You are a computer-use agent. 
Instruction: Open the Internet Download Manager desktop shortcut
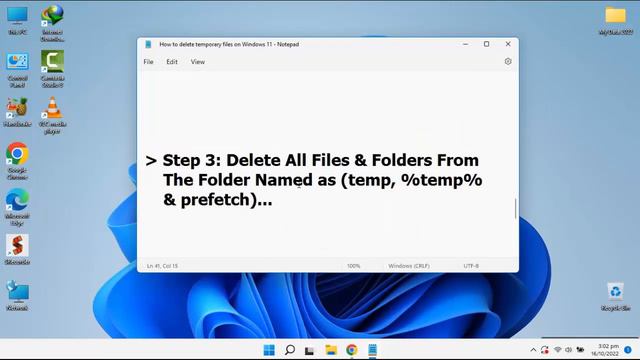tap(52, 22)
